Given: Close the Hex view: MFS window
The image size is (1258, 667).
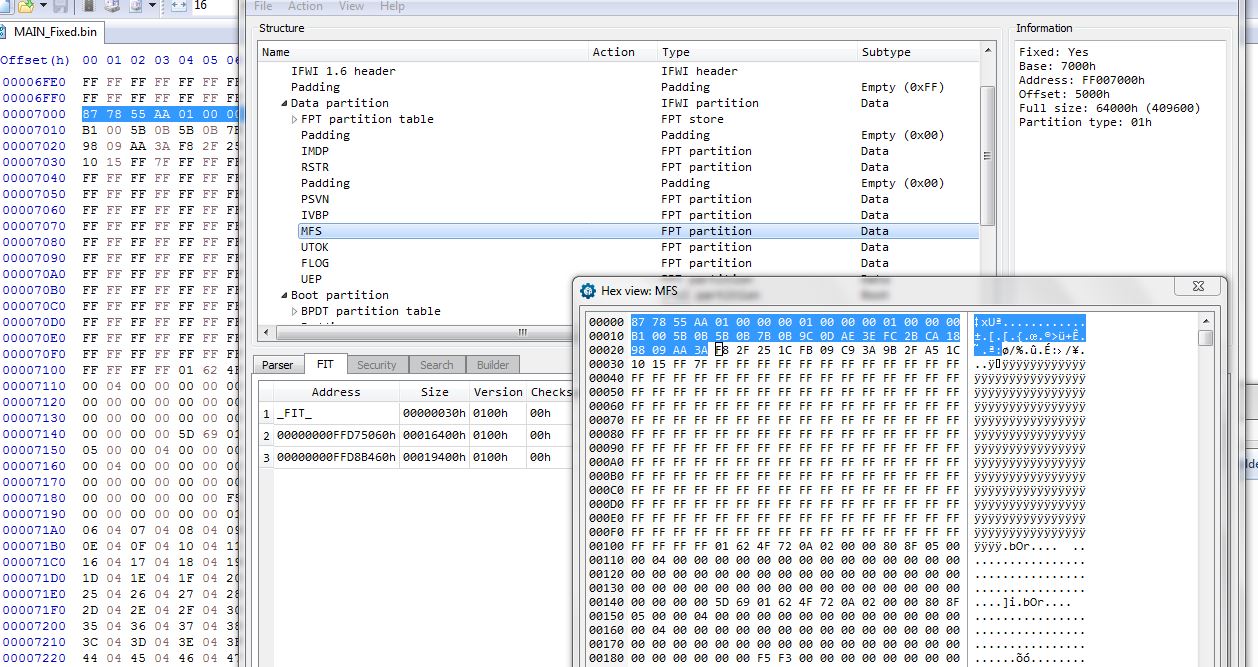Looking at the screenshot, I should pyautogui.click(x=1196, y=287).
